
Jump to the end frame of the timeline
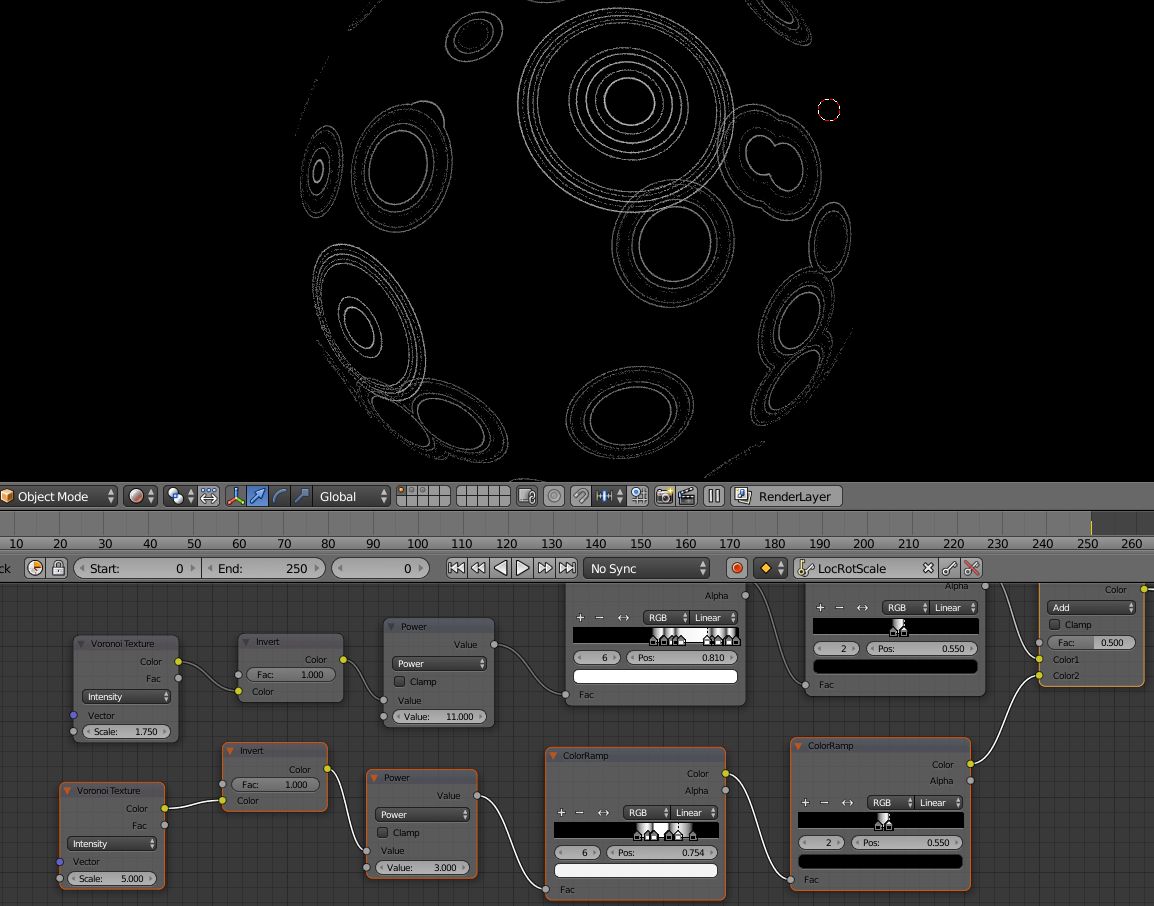pos(567,568)
